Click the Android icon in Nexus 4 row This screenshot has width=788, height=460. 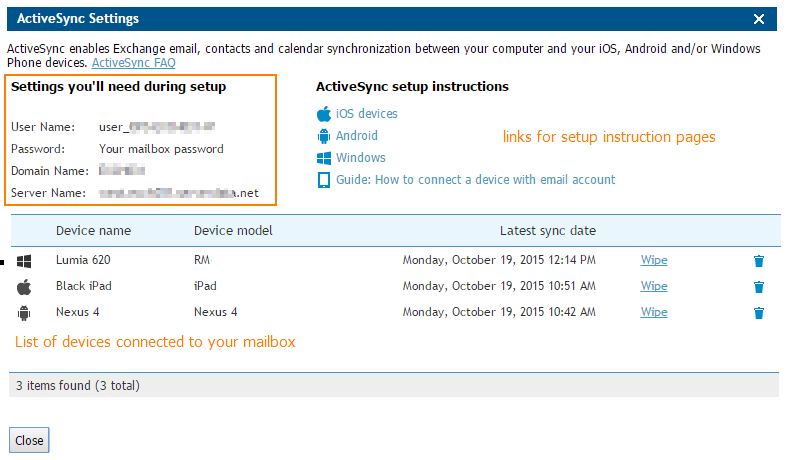[x=25, y=312]
